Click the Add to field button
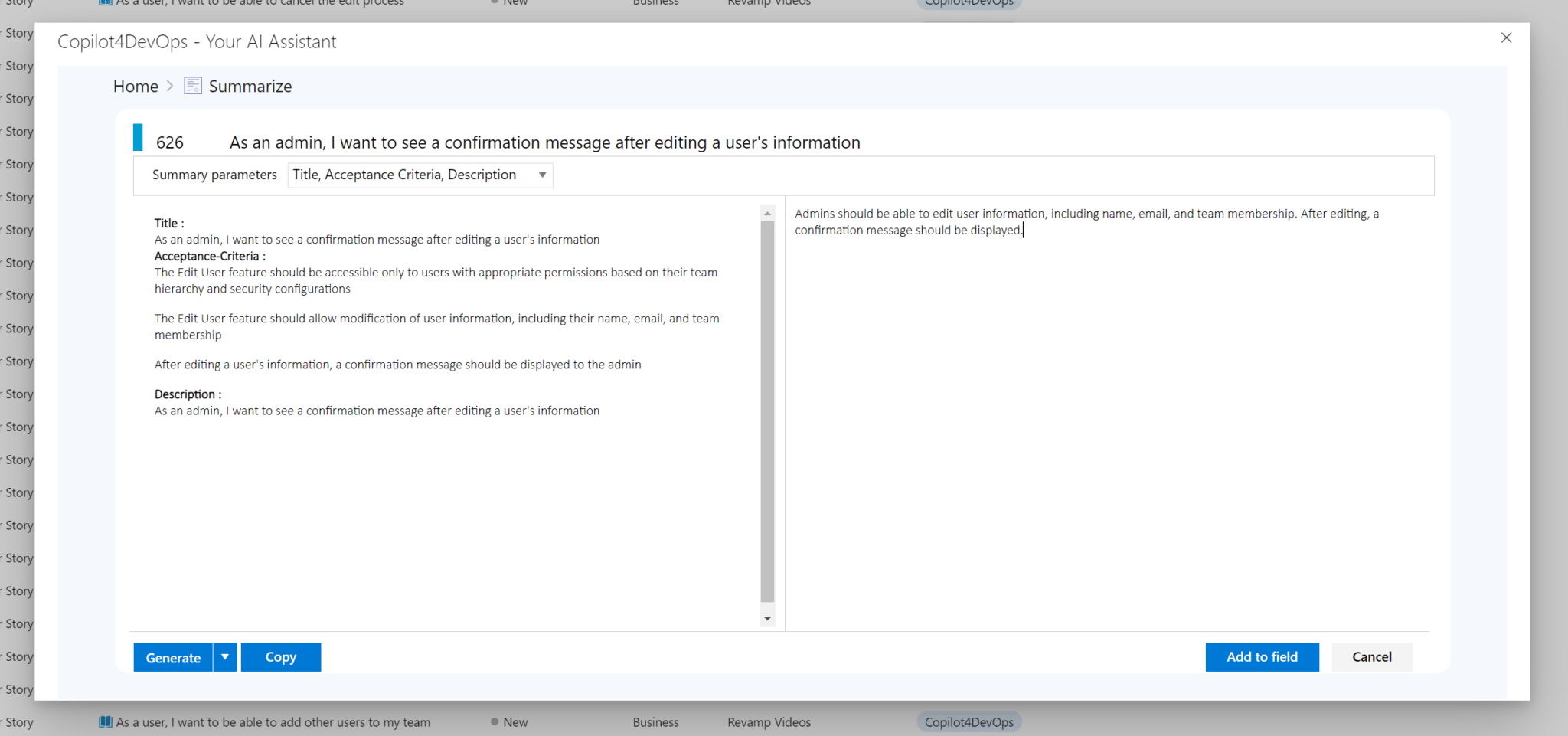This screenshot has width=1568, height=736. 1262,657
